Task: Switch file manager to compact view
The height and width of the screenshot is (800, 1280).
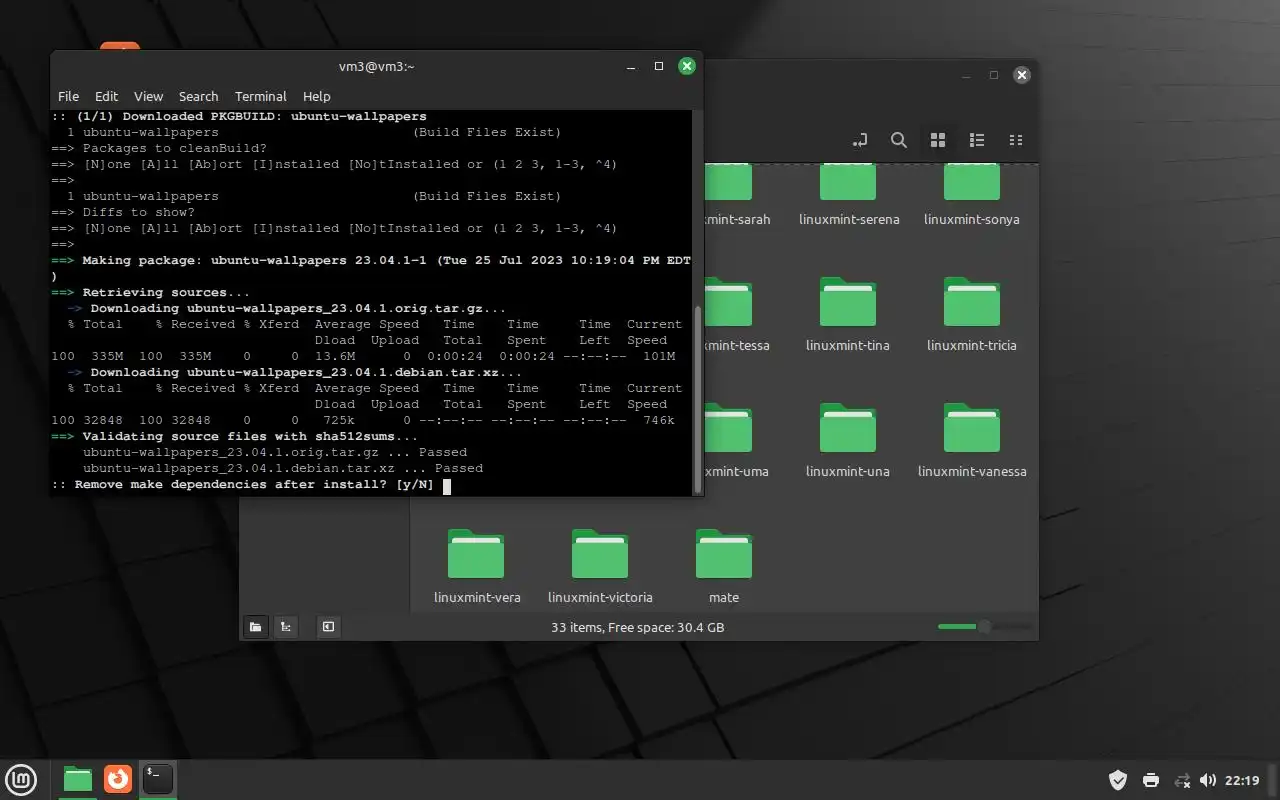Action: pos(1016,140)
